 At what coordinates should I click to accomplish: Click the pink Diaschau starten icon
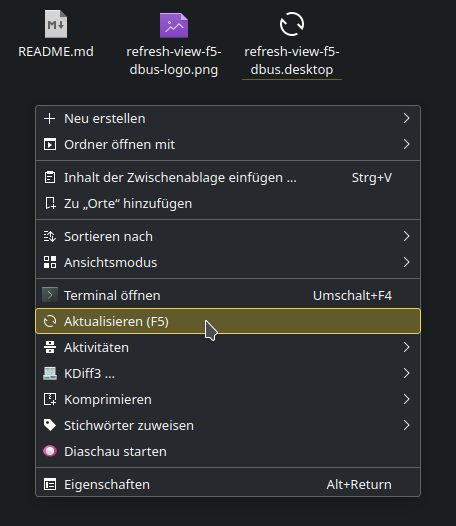pos(50,451)
